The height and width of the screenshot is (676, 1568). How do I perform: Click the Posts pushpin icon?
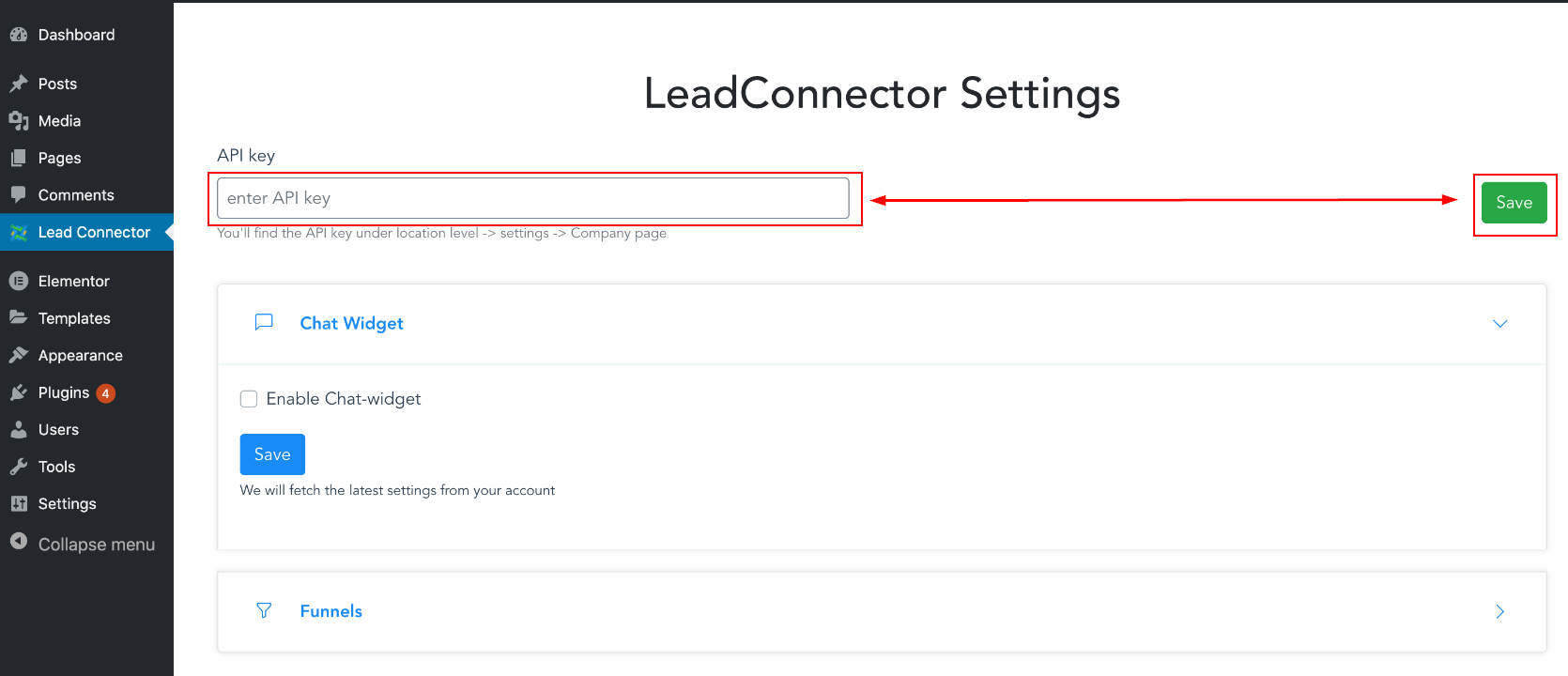click(x=19, y=84)
